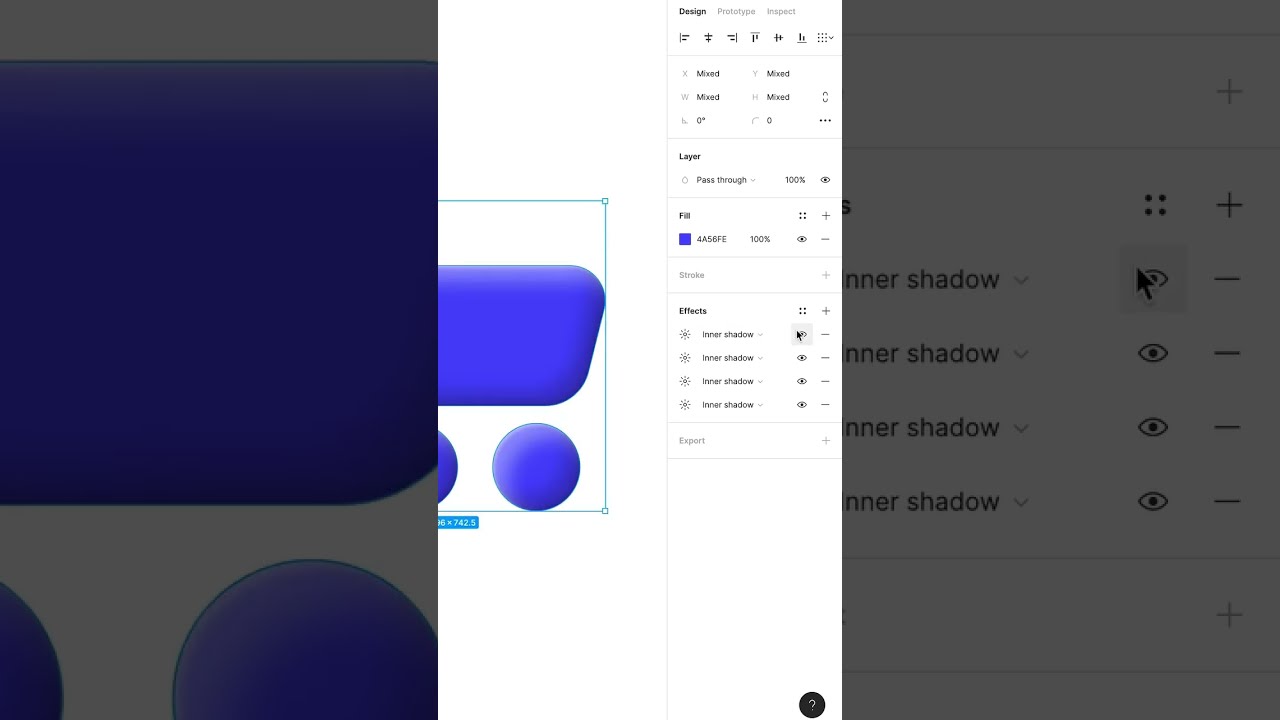Align selection to top
This screenshot has height=720, width=1280.
click(x=755, y=38)
